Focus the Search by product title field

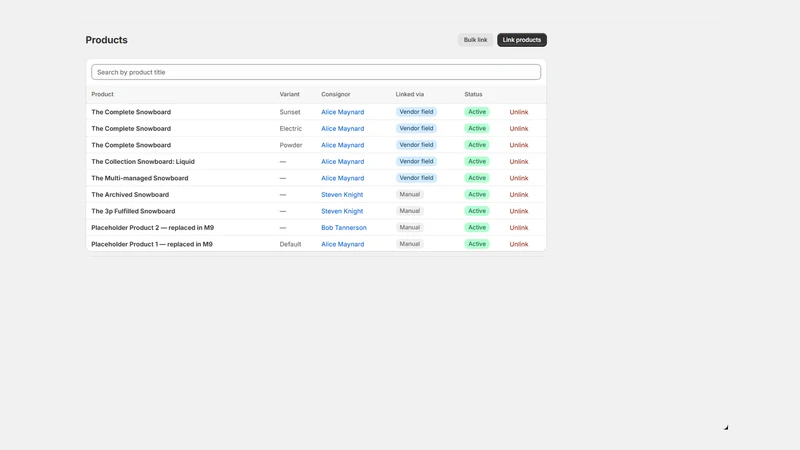tap(316, 72)
